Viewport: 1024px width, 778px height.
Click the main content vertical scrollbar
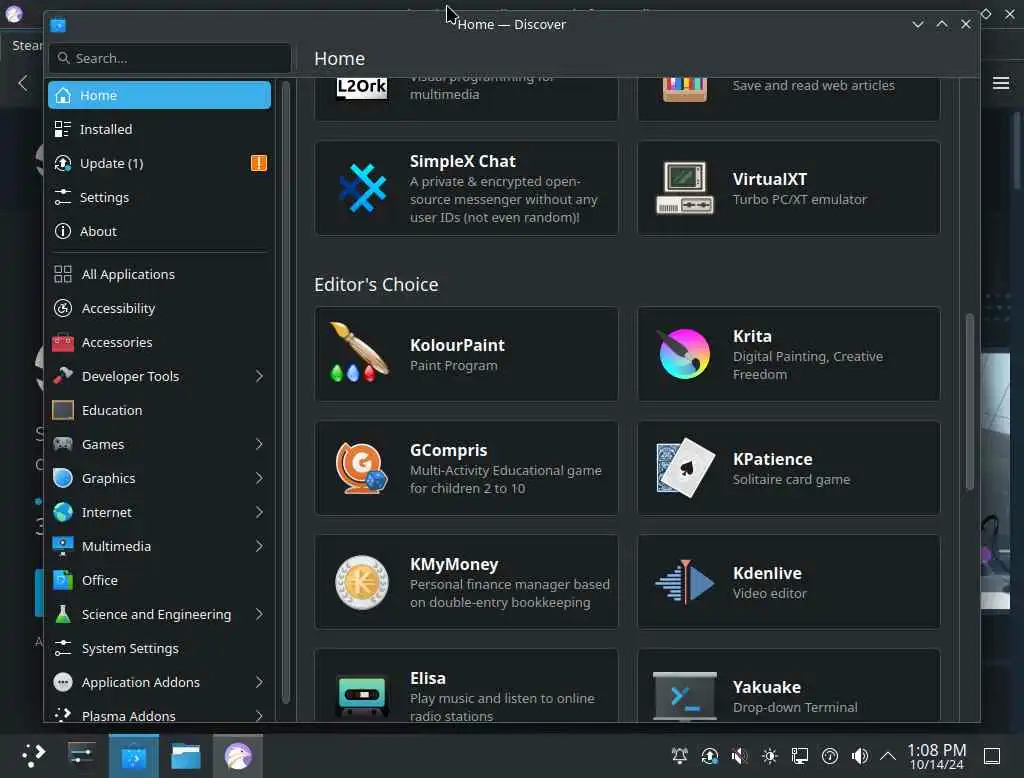969,402
